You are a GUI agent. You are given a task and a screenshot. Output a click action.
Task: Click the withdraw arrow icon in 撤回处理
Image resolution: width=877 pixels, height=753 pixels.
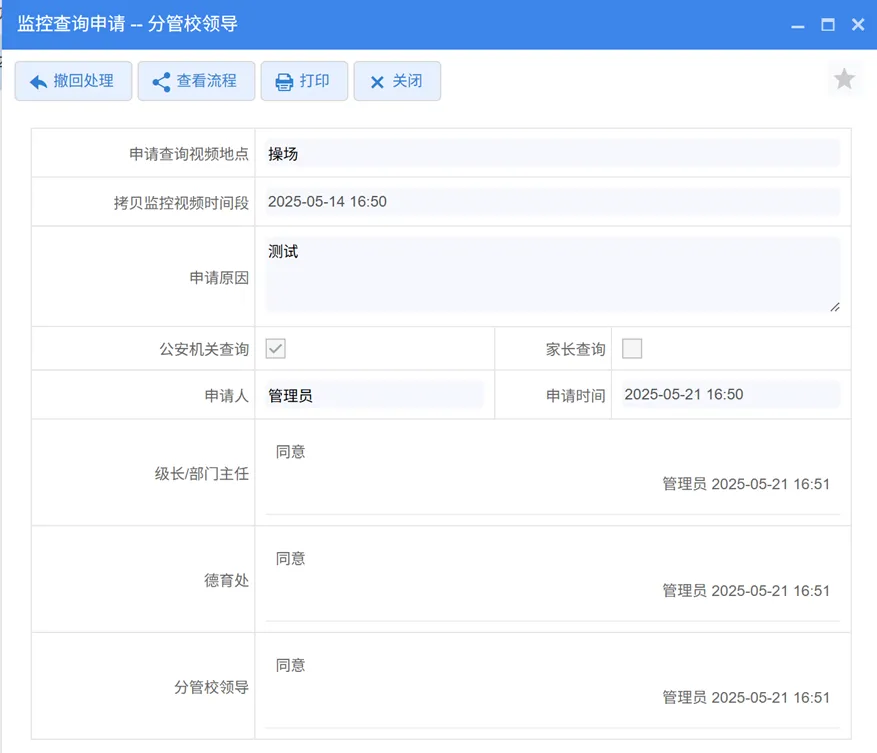click(x=38, y=82)
